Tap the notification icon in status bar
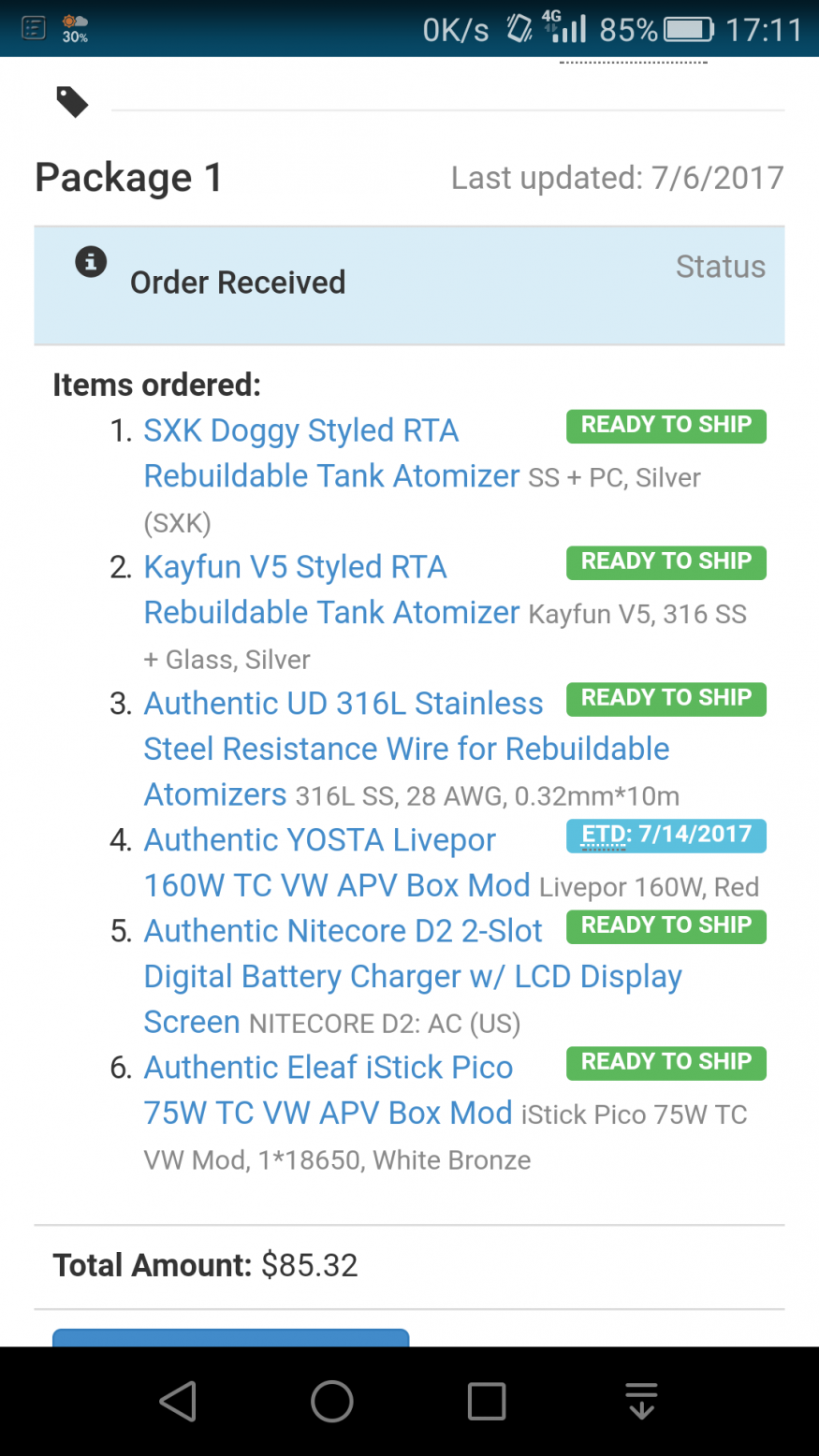 pyautogui.click(x=34, y=28)
